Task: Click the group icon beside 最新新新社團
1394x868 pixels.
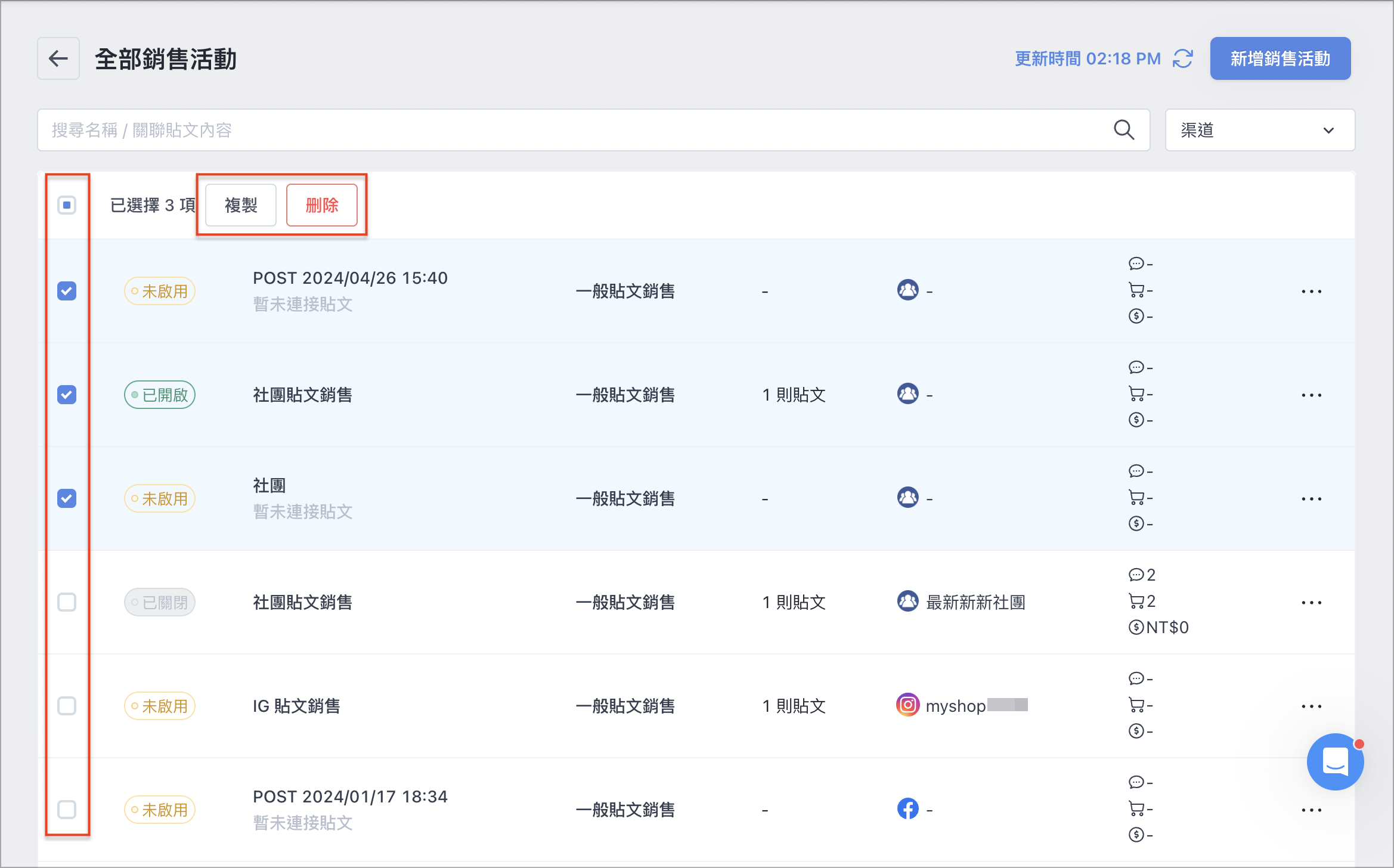Action: [907, 602]
